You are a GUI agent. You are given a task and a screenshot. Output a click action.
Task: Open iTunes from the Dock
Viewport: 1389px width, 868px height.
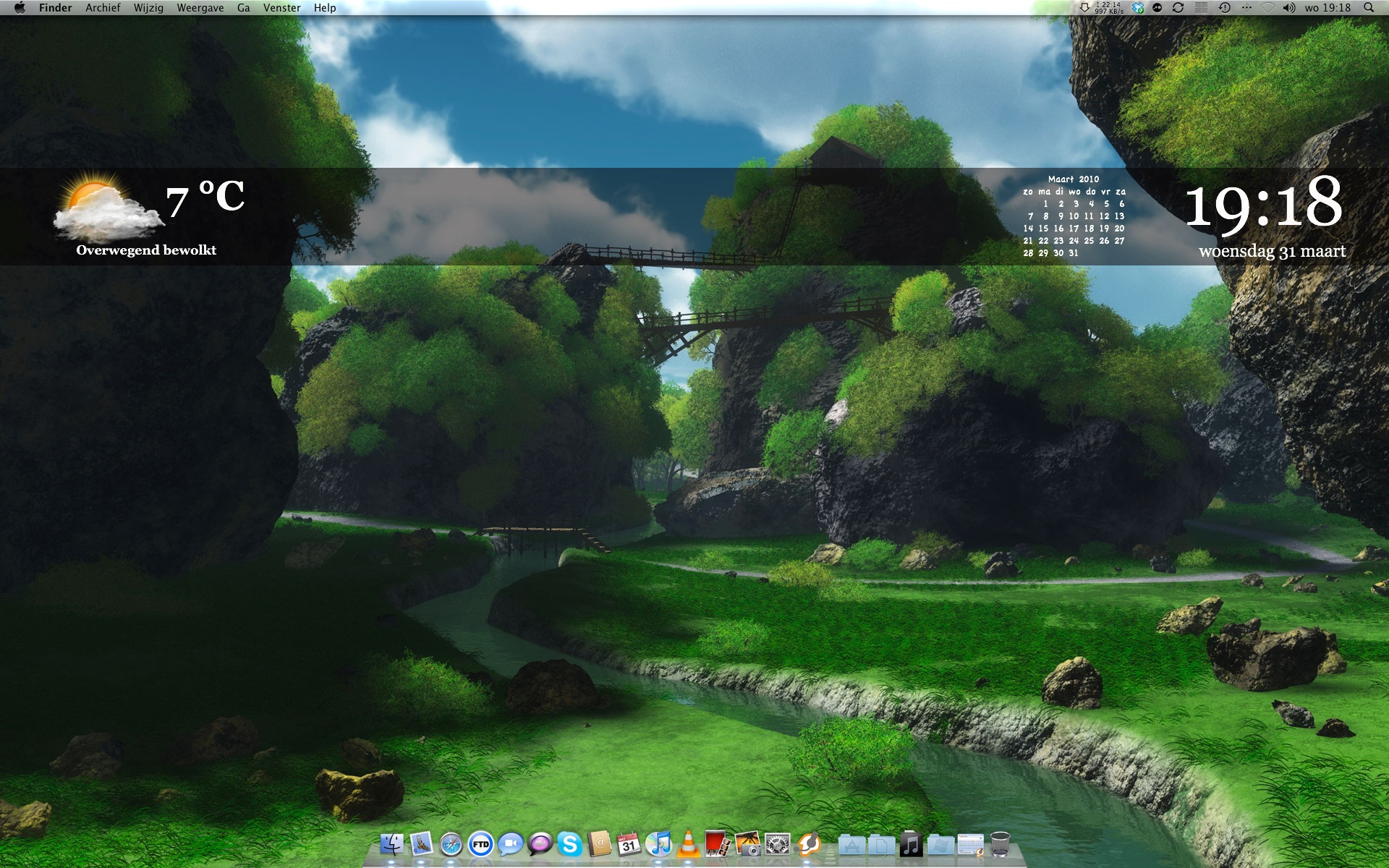pos(658,844)
